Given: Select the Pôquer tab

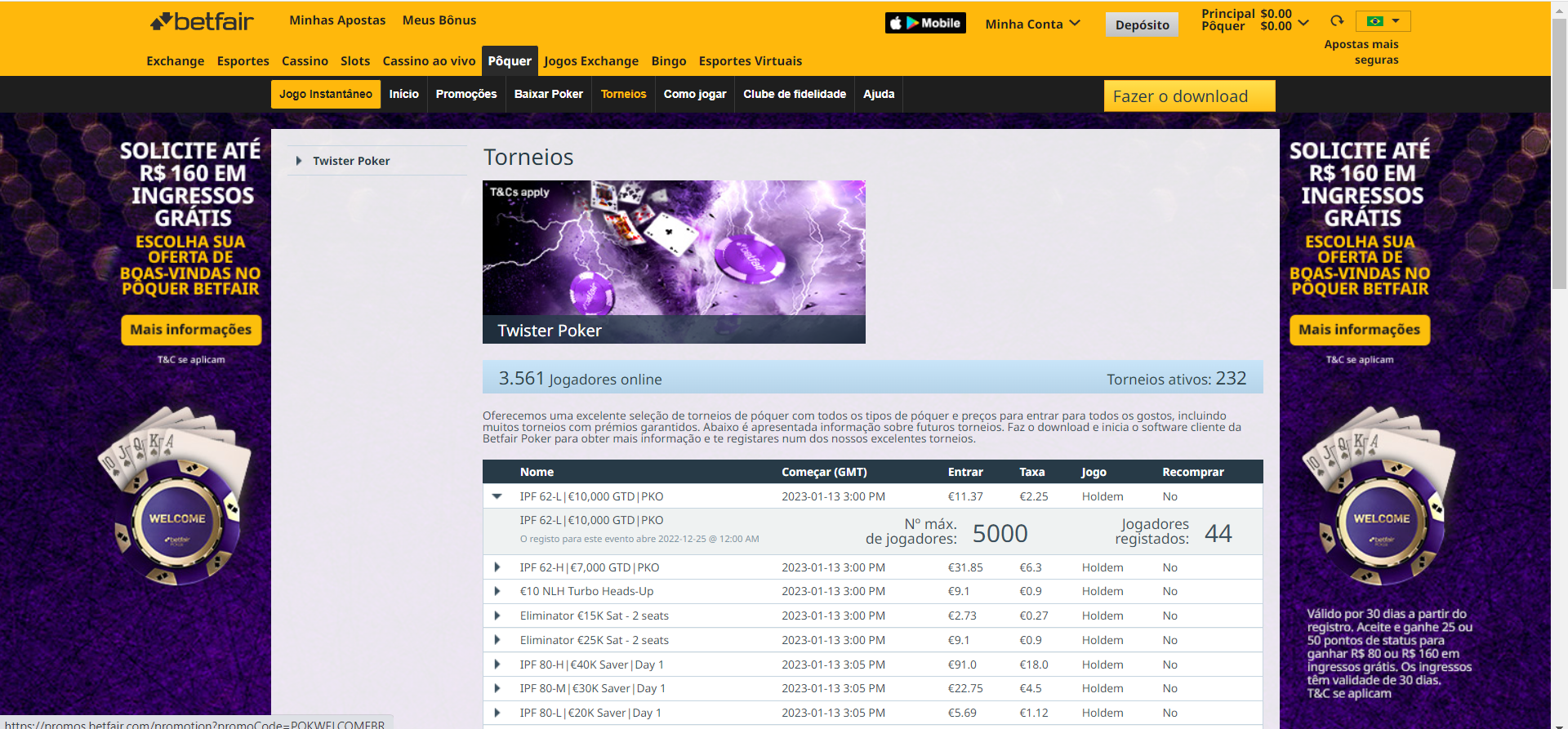Looking at the screenshot, I should click(x=510, y=61).
